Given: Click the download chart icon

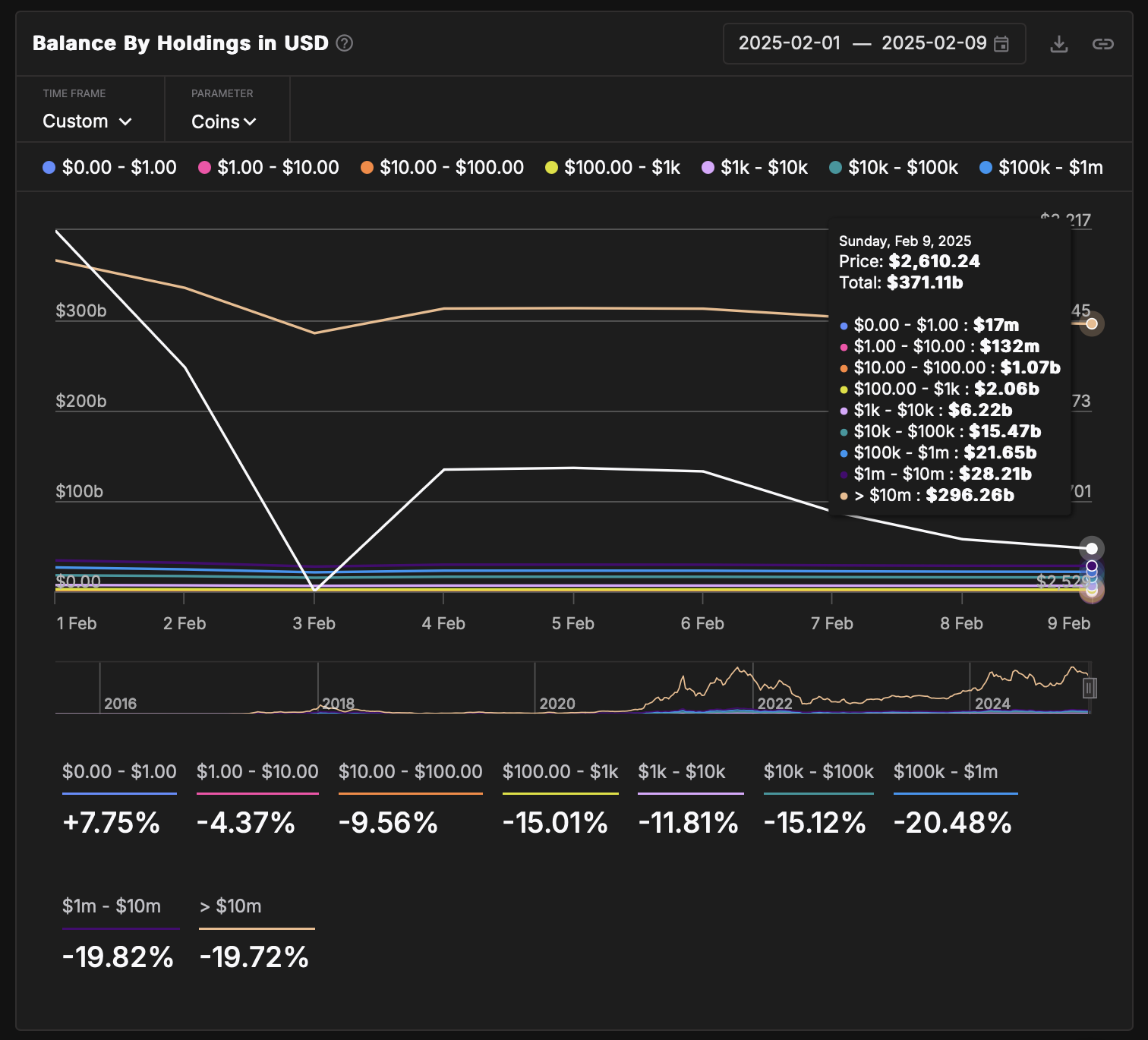Looking at the screenshot, I should [x=1058, y=44].
